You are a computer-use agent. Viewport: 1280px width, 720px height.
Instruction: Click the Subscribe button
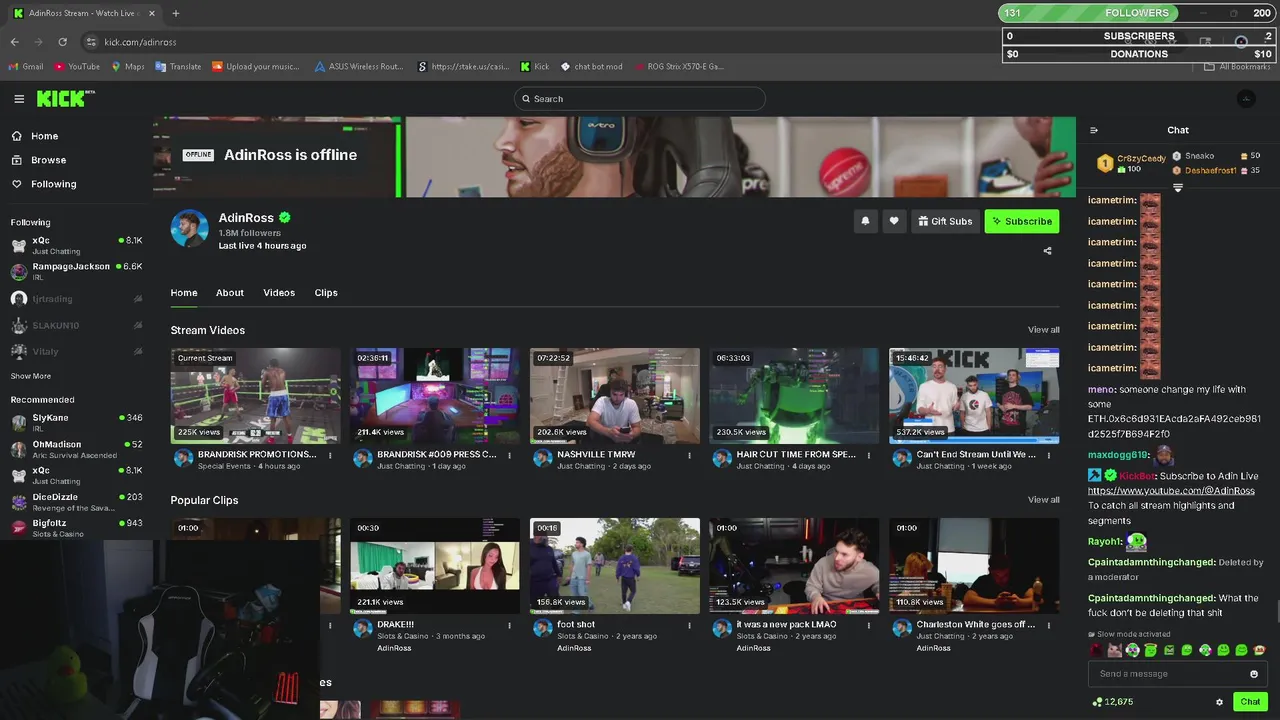1021,221
